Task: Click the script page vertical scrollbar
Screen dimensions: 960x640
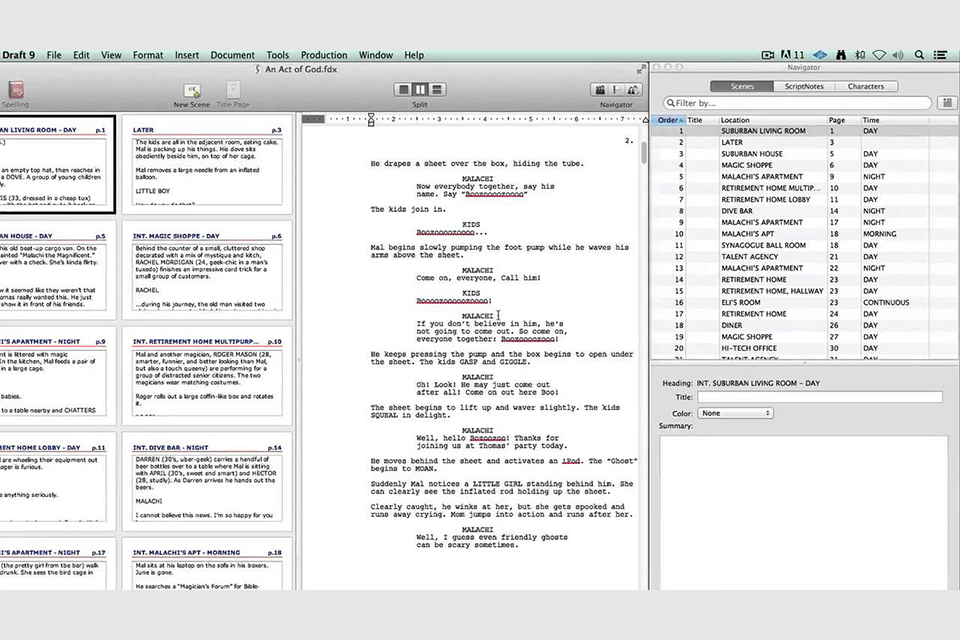Action: (644, 152)
